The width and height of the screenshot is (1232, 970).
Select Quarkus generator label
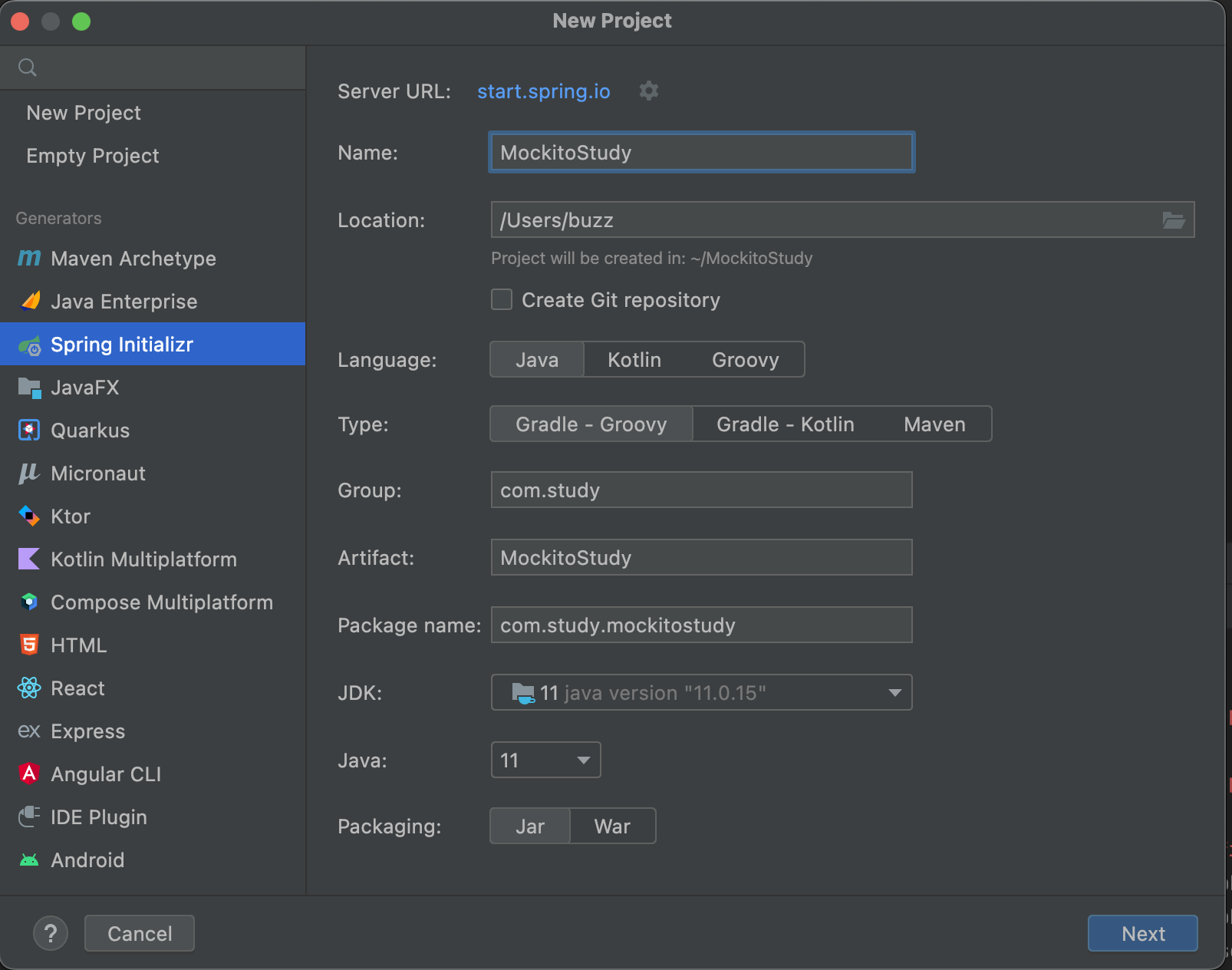91,431
